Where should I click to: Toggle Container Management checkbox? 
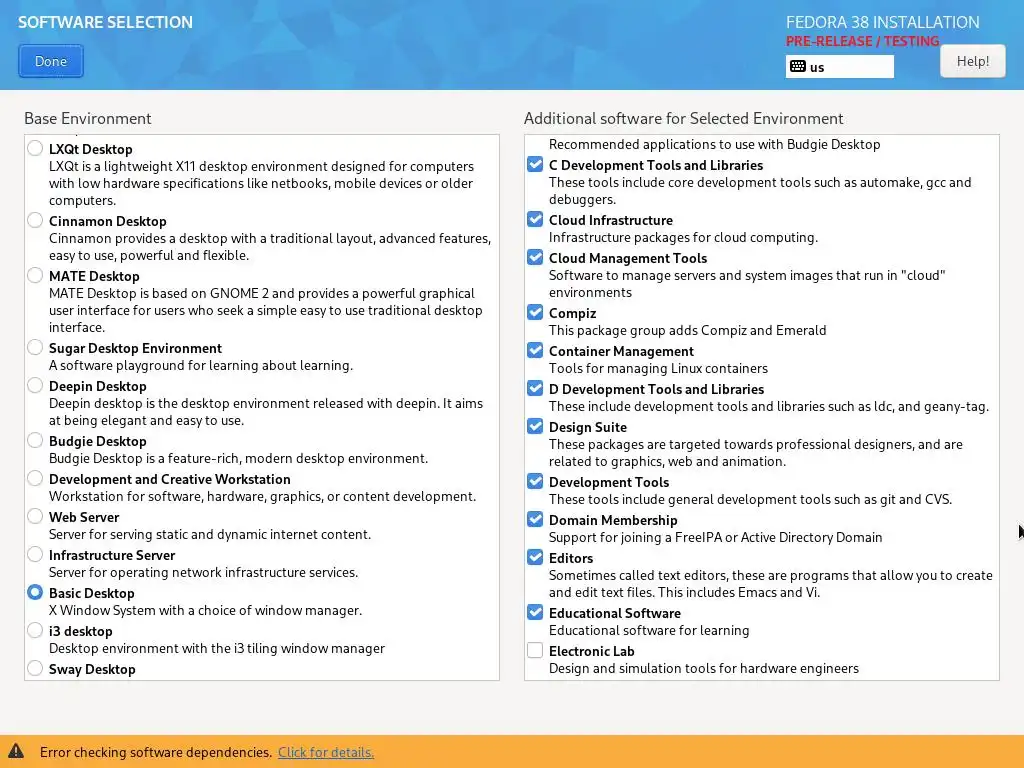pos(535,350)
